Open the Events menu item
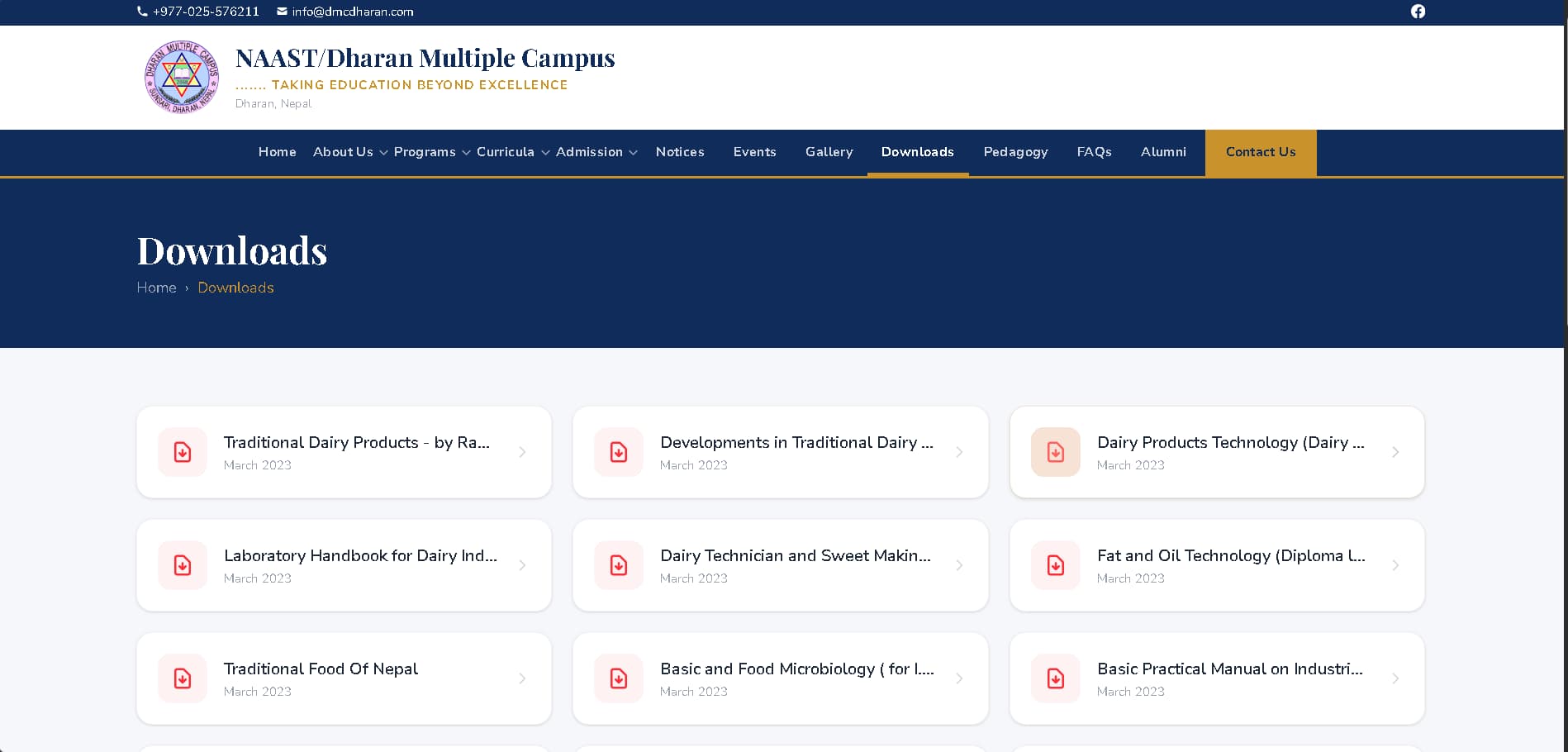The width and height of the screenshot is (1568, 752). (x=755, y=152)
